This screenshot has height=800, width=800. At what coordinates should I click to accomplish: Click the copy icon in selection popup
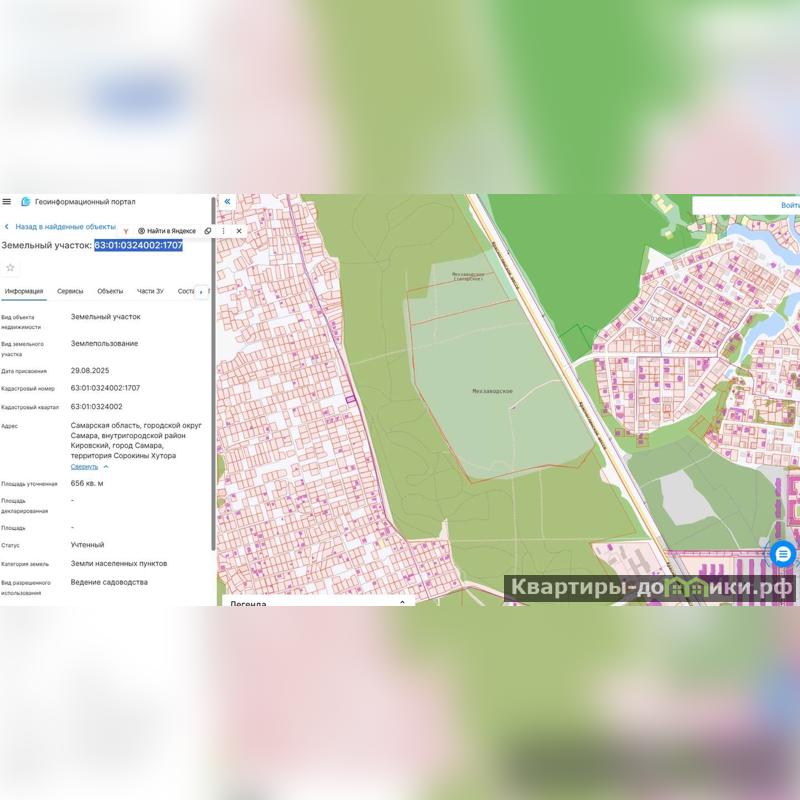click(x=208, y=231)
